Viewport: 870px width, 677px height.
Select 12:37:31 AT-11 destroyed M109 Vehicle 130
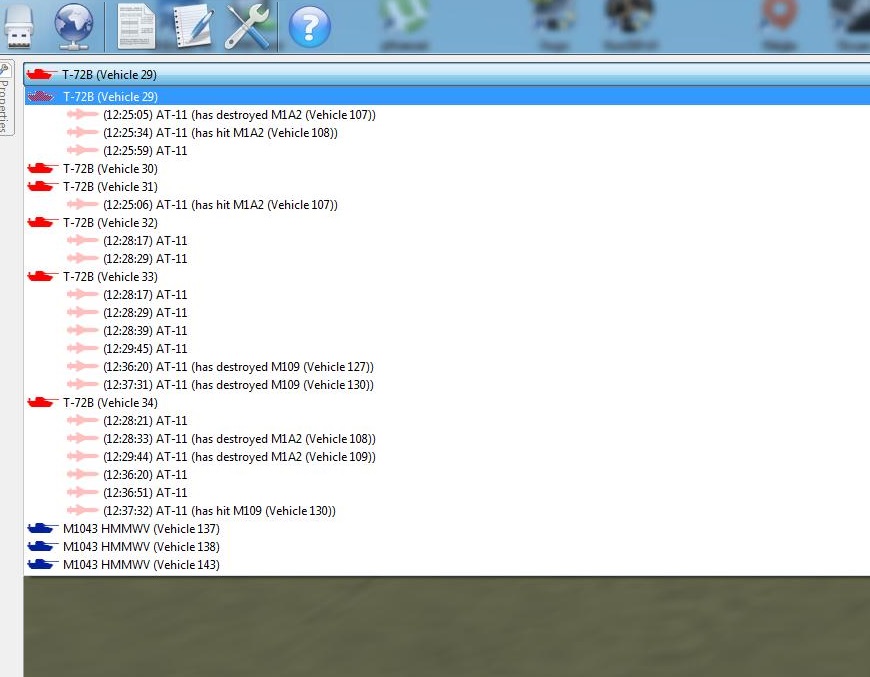239,385
